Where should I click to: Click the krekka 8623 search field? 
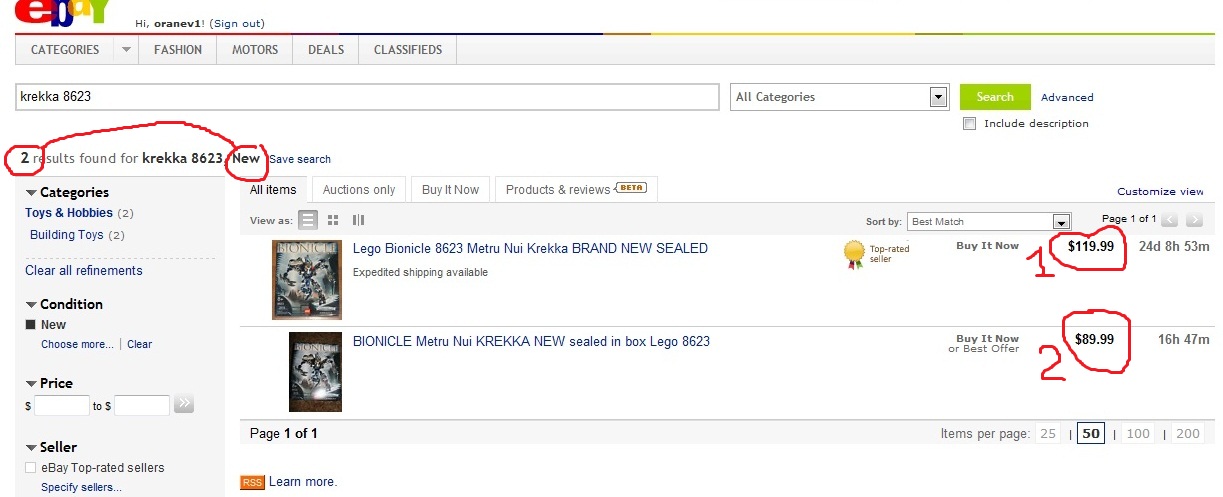point(367,97)
